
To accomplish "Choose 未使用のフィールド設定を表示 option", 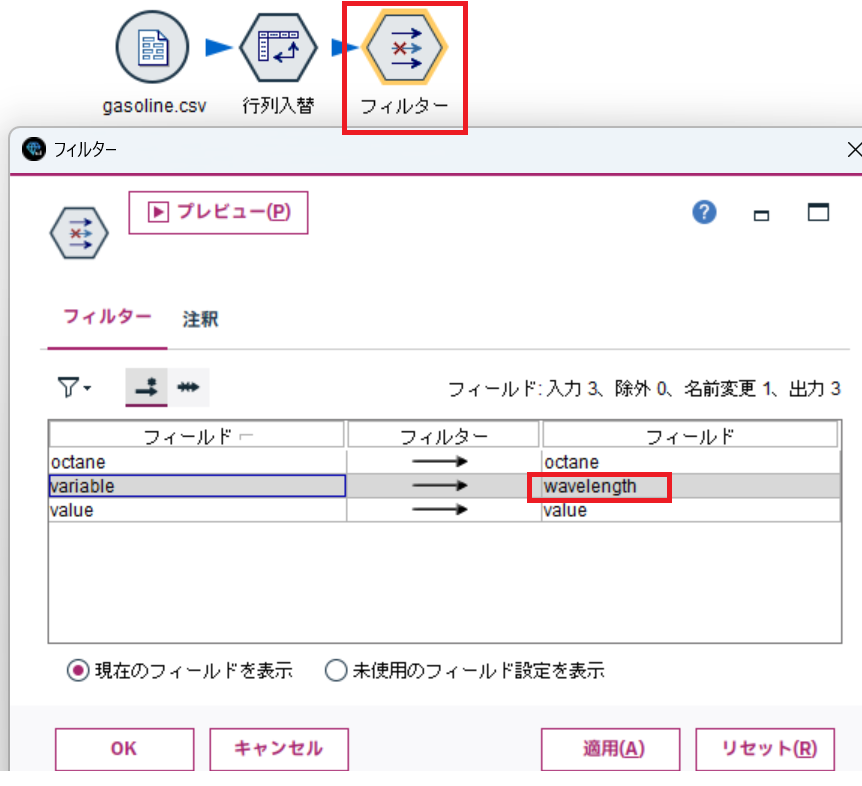I will click(x=336, y=671).
